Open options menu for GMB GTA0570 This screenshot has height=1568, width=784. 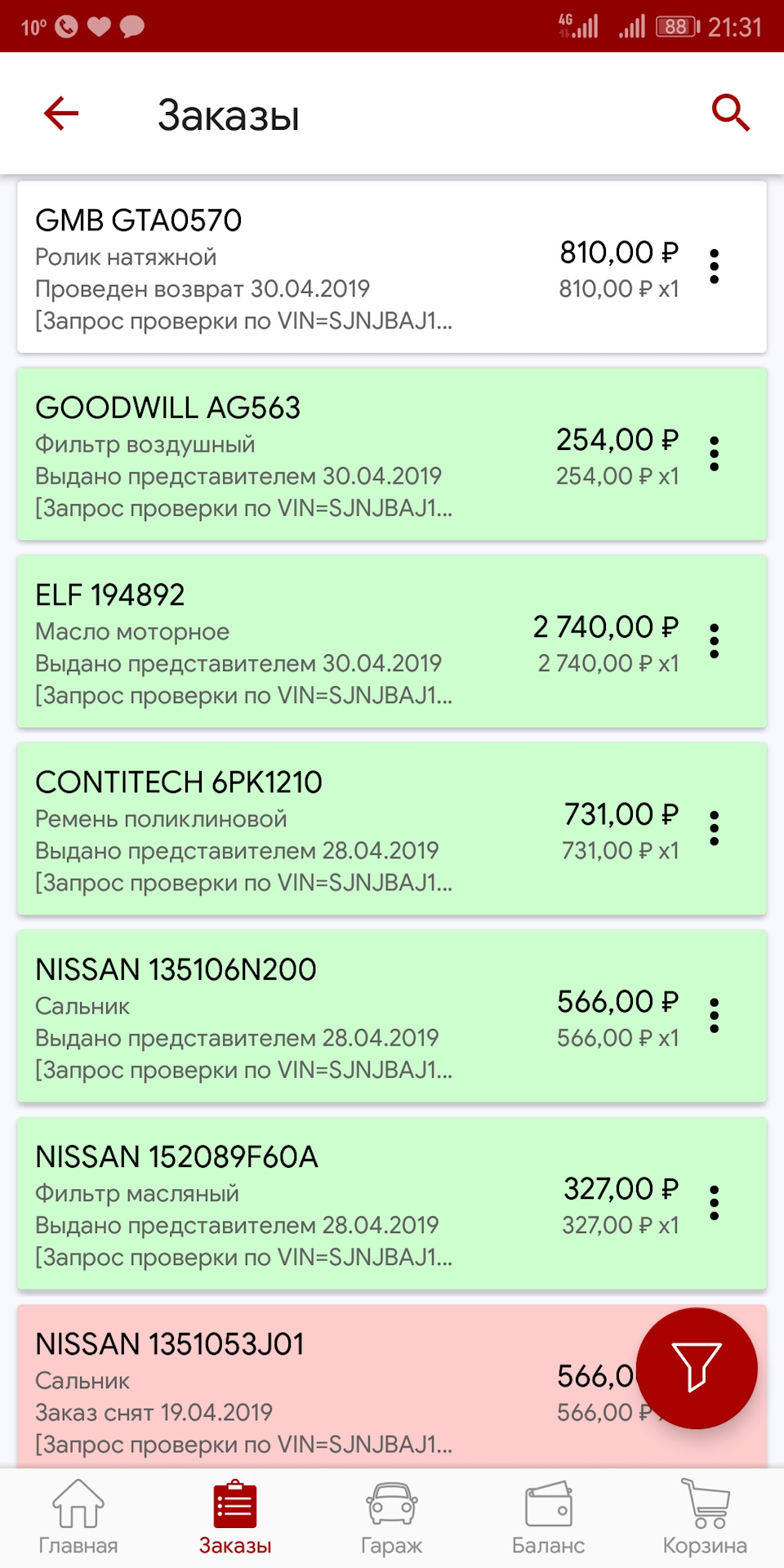(x=715, y=266)
